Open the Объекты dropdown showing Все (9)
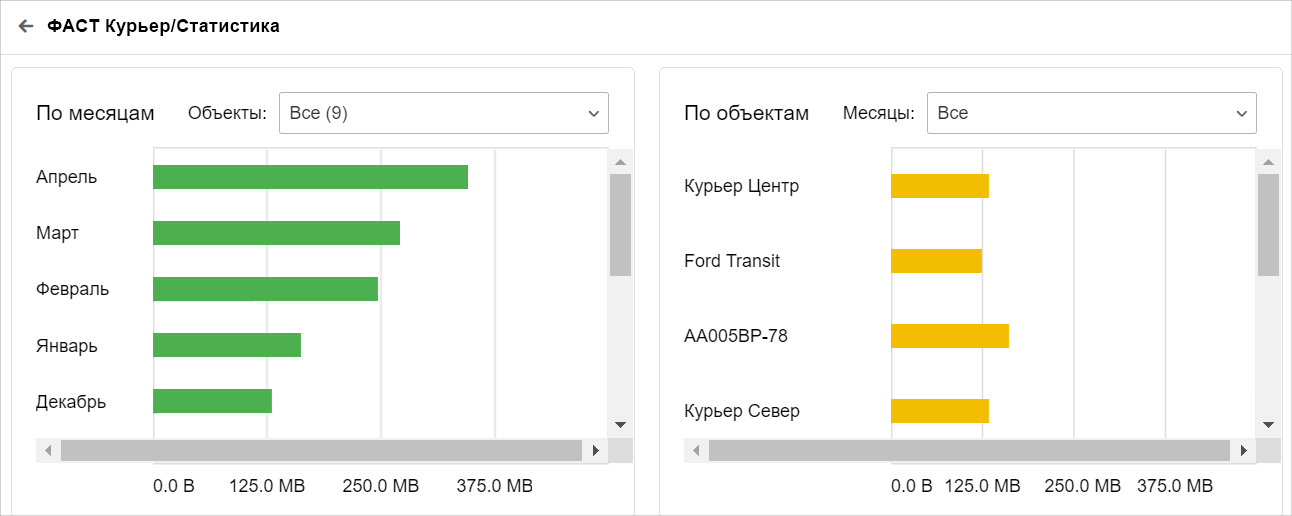Screen dimensions: 1292x516 pos(443,113)
